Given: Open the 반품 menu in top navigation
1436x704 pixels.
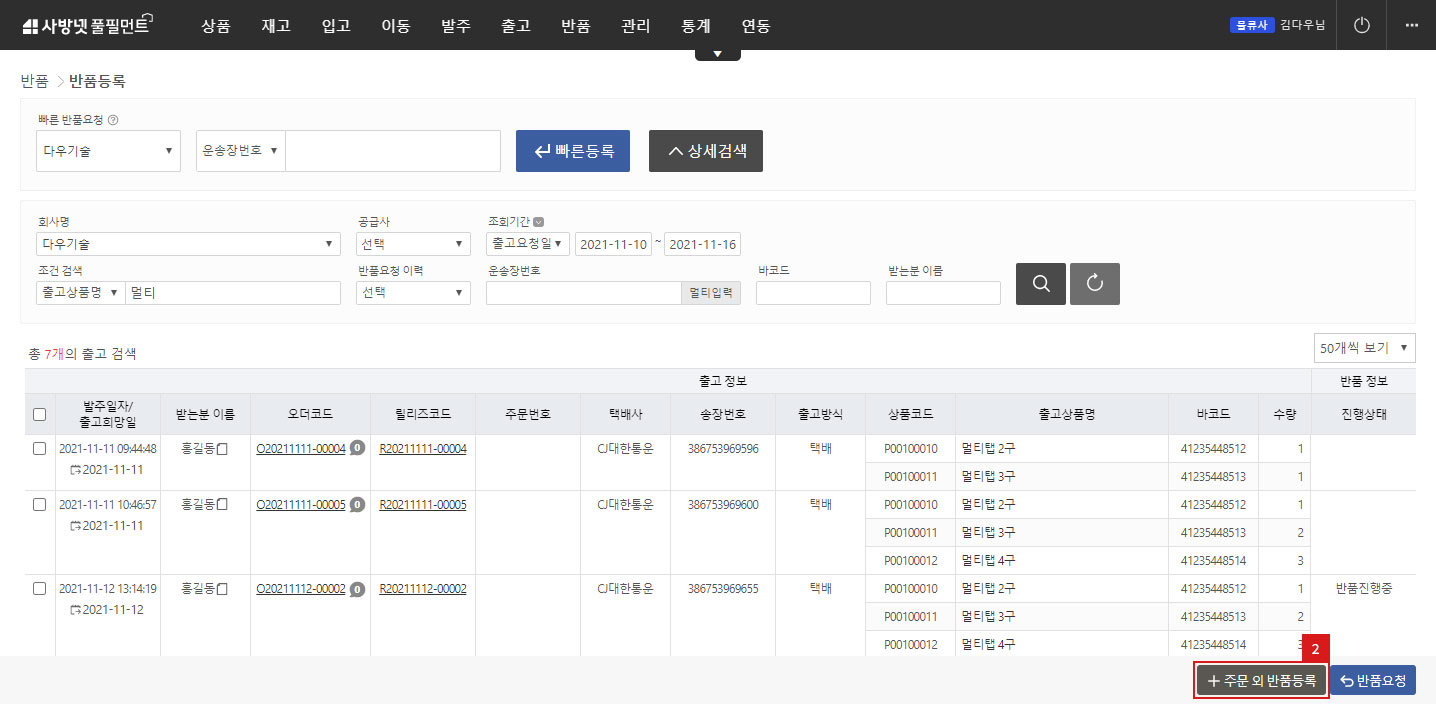Looking at the screenshot, I should coord(575,26).
